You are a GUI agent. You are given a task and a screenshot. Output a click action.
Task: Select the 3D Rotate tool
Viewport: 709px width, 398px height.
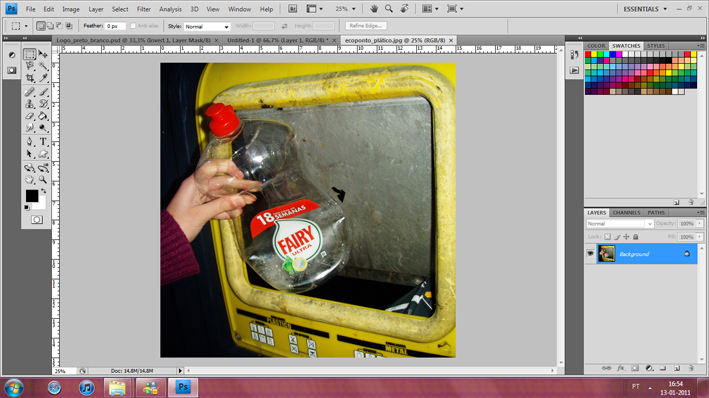click(29, 168)
